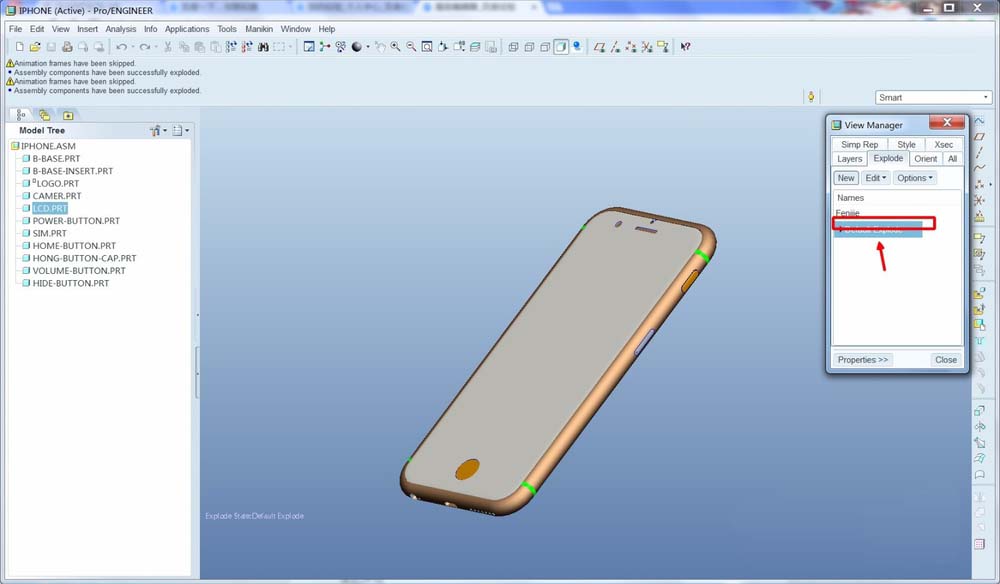
Task: Open a file using the Open folder icon
Action: coord(35,47)
